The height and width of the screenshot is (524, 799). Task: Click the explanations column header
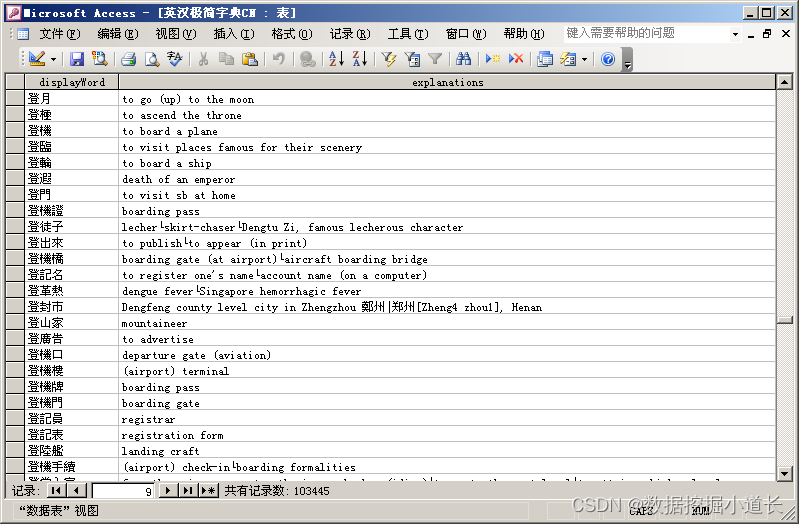[x=447, y=82]
